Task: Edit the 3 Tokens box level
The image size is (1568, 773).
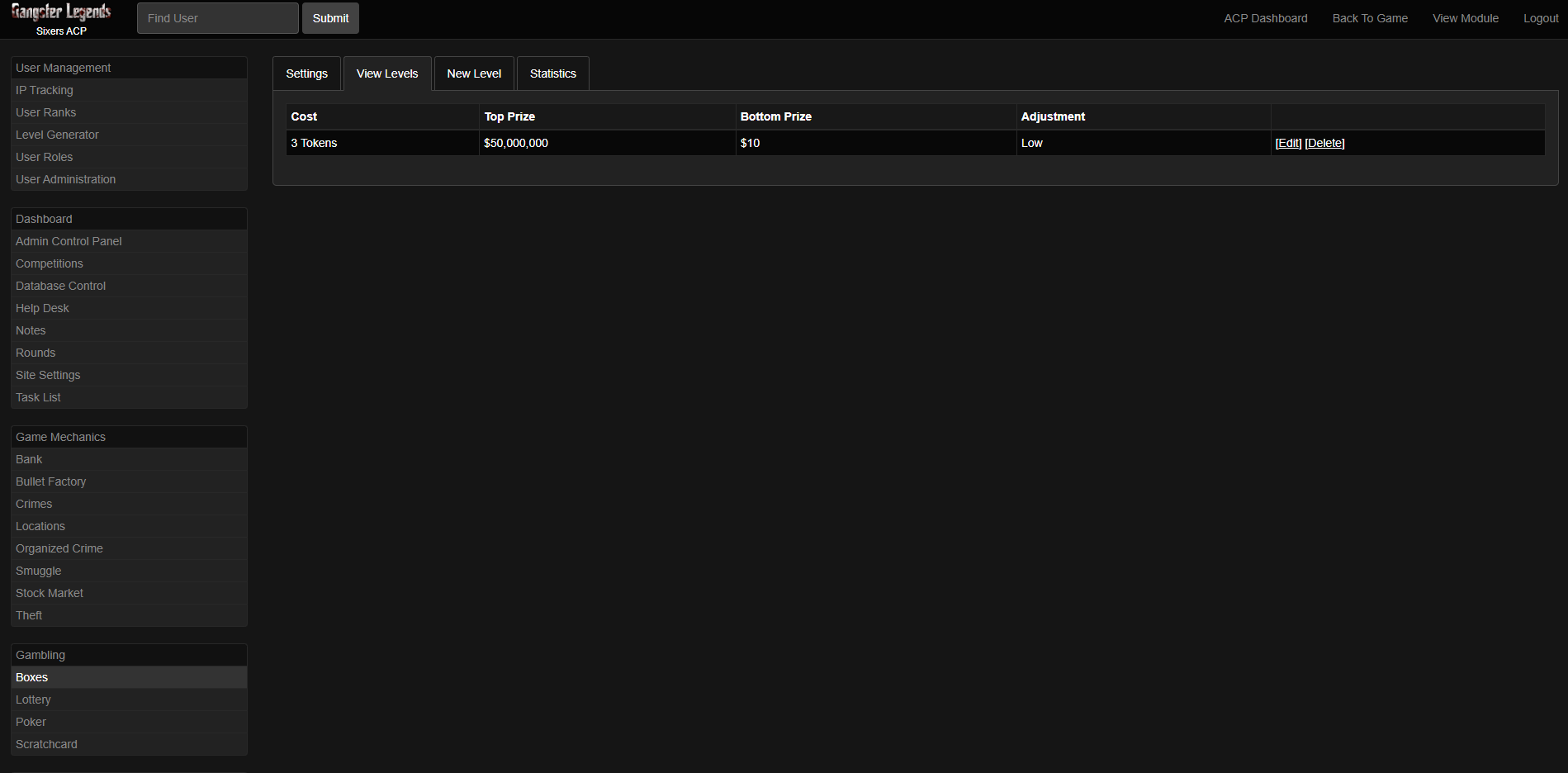Action: 1288,143
